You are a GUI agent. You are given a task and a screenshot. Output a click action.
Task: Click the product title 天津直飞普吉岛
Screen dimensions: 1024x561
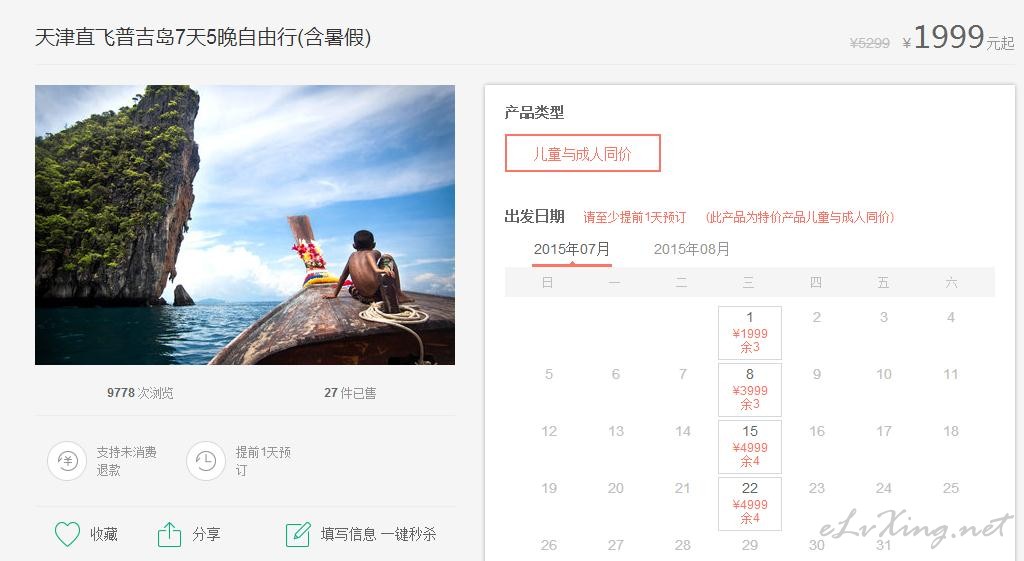202,37
